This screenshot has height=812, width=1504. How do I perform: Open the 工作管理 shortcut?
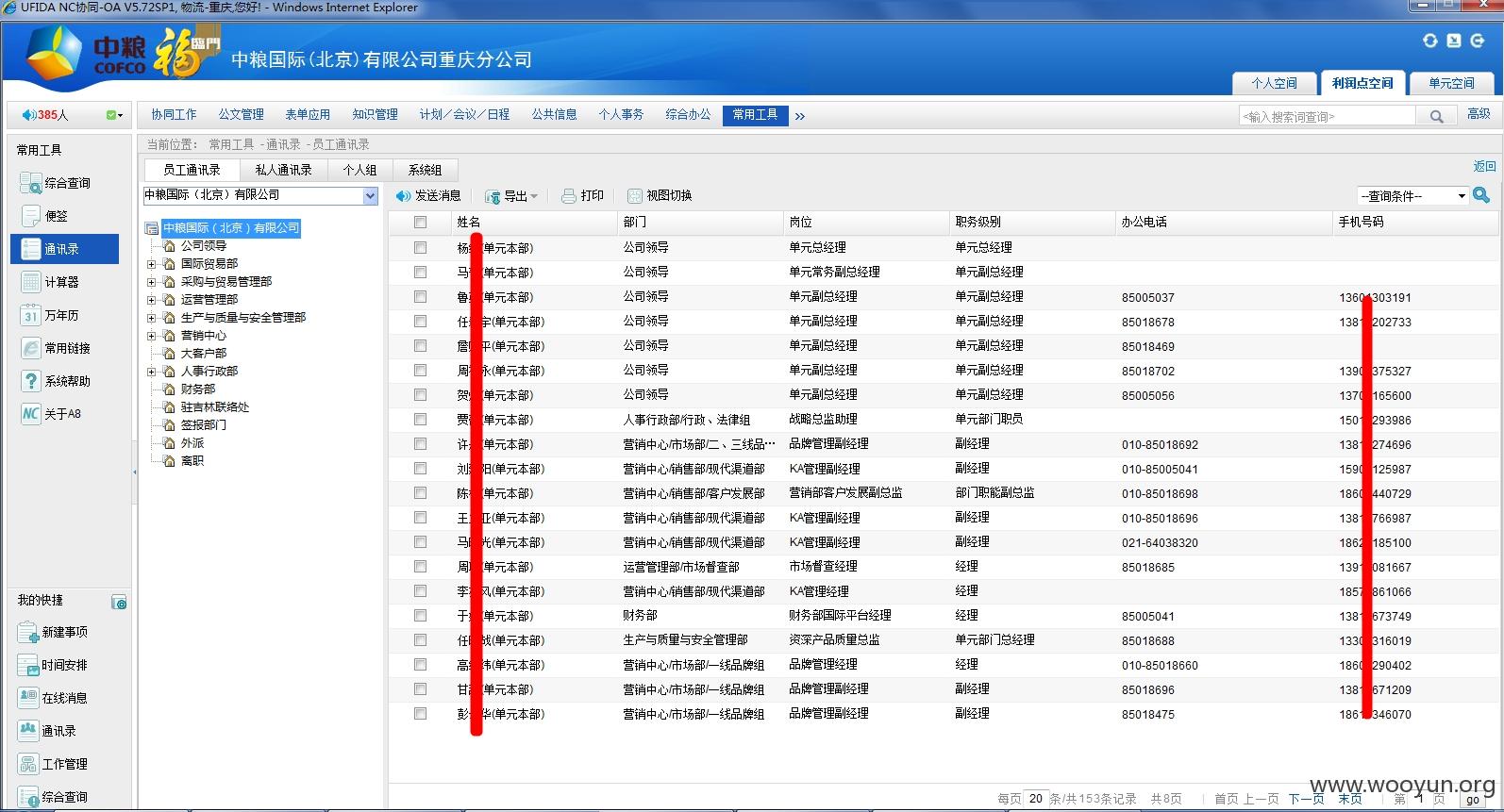tap(54, 764)
